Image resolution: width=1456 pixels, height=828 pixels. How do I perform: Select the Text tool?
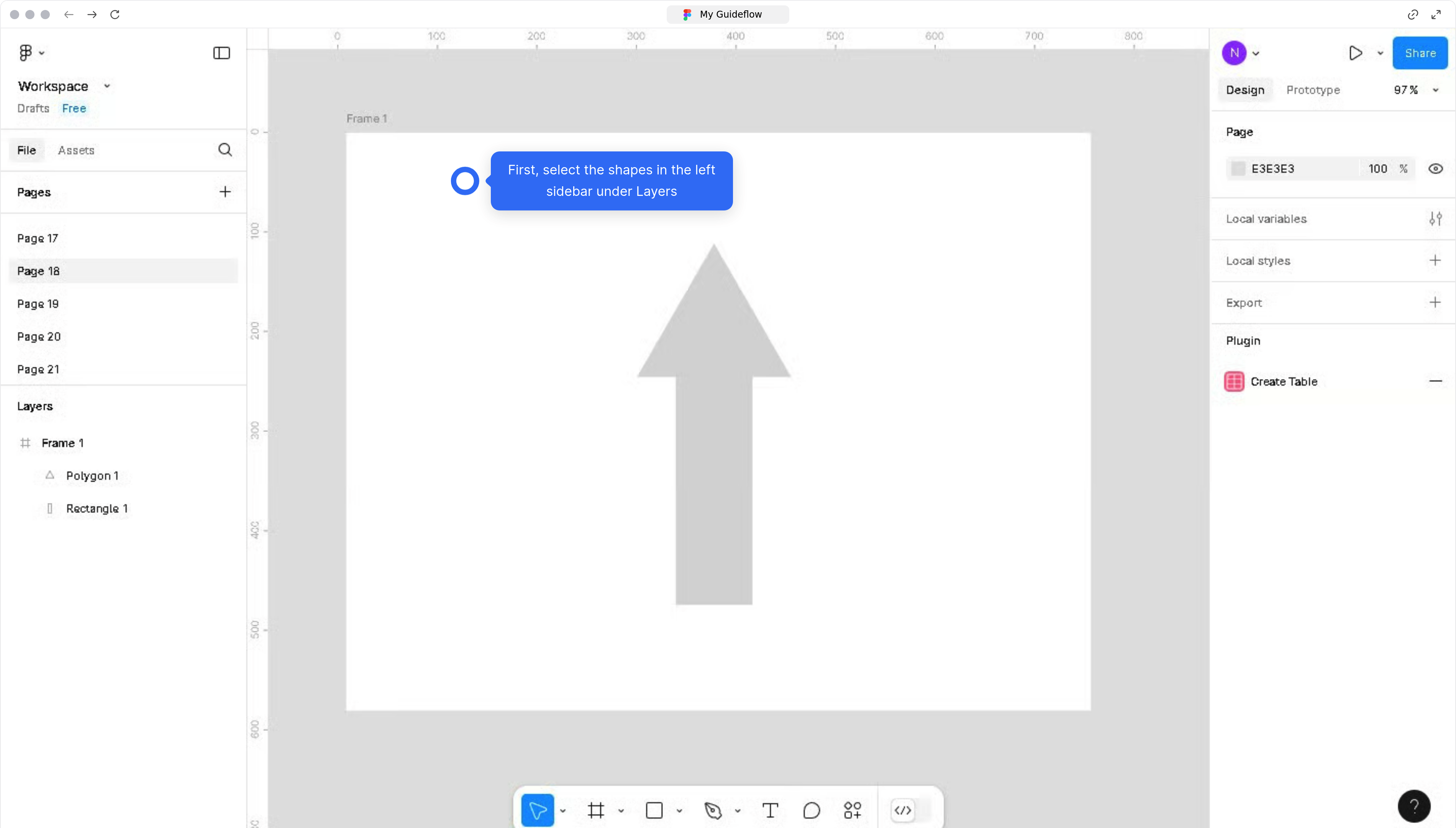coord(771,810)
